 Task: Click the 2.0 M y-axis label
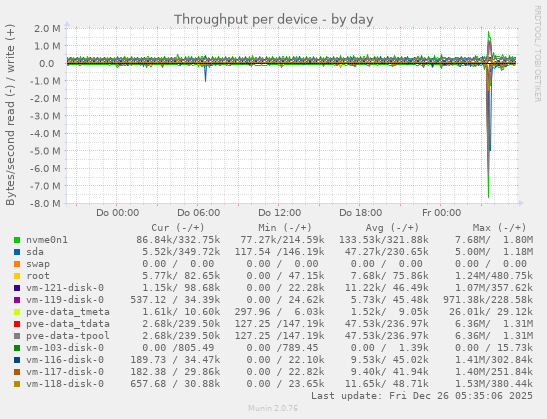click(47, 29)
